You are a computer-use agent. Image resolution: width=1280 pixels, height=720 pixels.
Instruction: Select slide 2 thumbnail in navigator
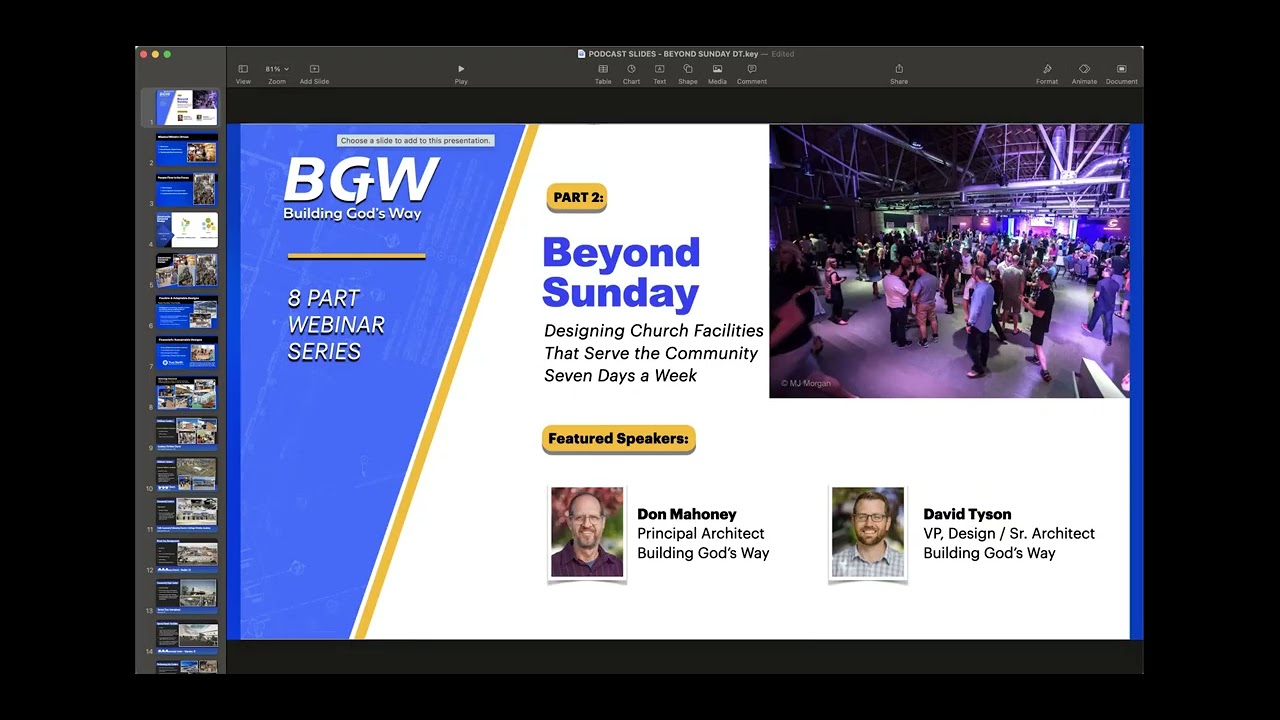[186, 148]
